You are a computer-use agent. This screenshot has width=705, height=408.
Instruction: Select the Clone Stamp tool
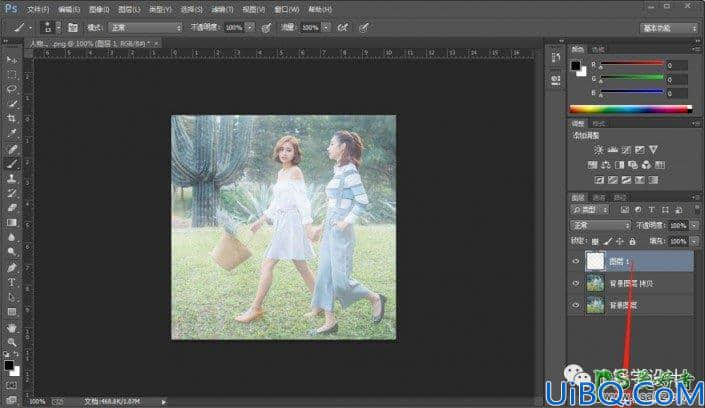pyautogui.click(x=12, y=179)
